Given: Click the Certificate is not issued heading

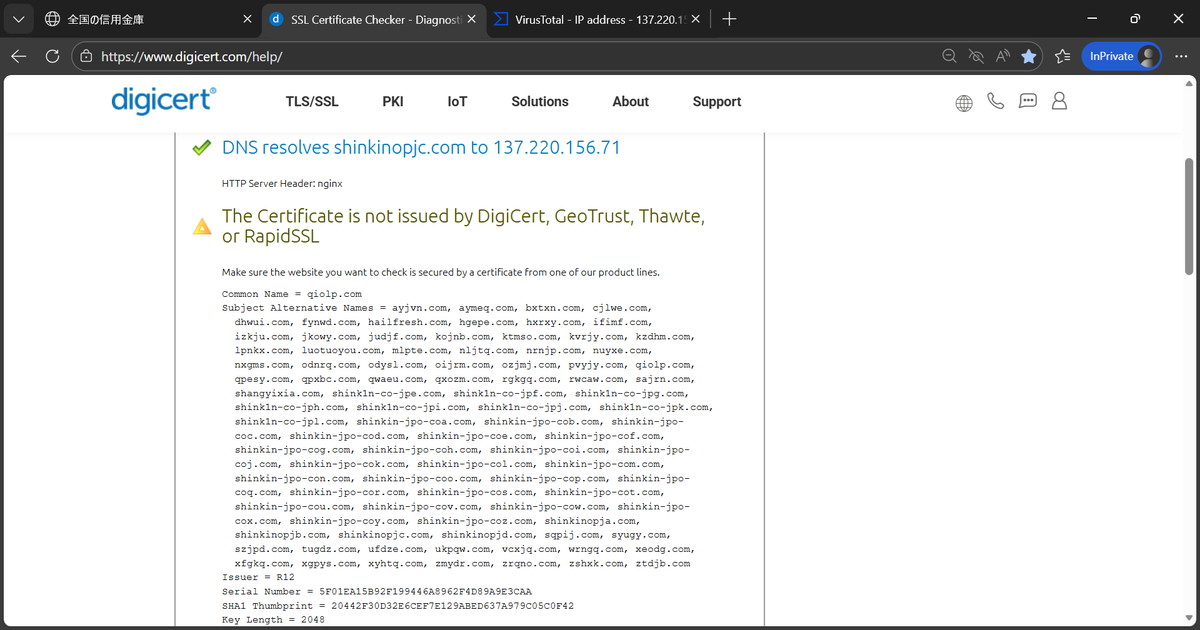Looking at the screenshot, I should [x=463, y=226].
